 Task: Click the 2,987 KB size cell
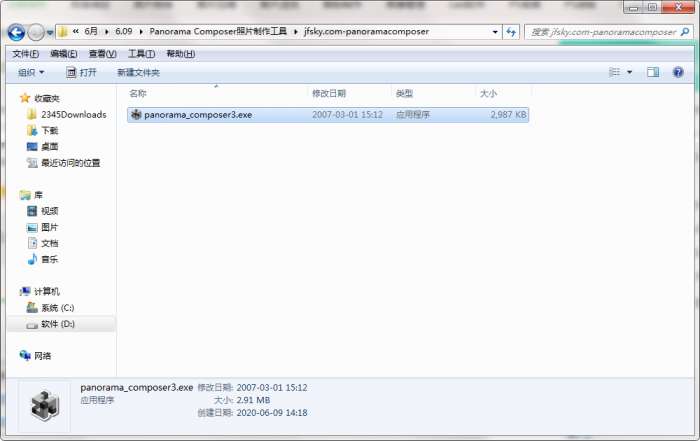508,115
